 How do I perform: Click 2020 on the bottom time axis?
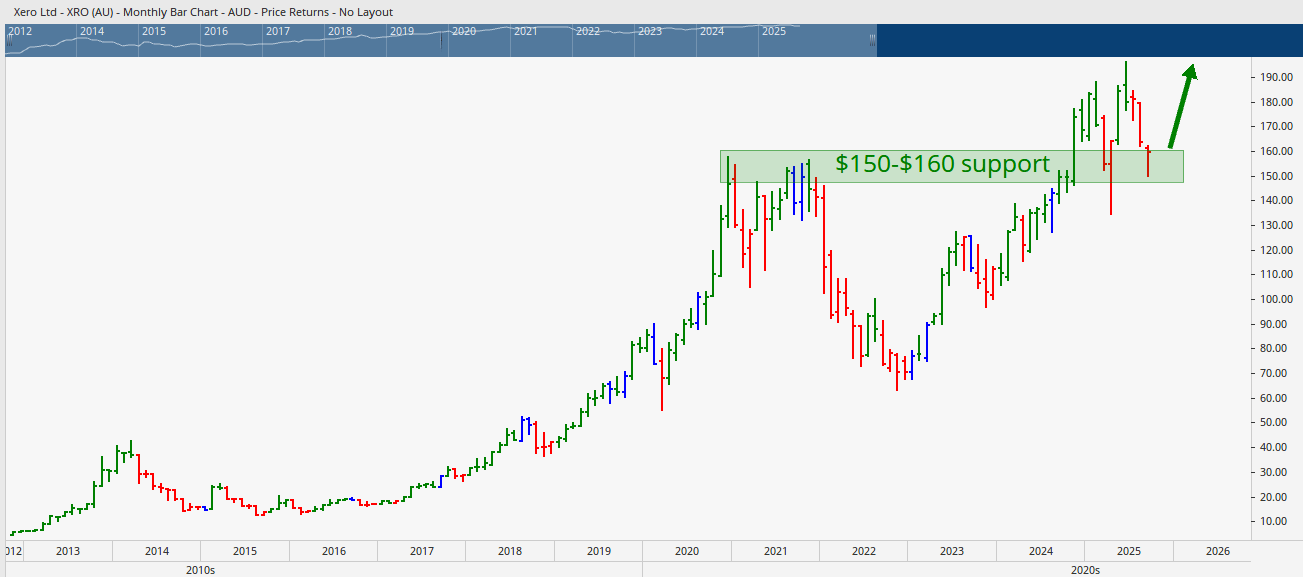pyautogui.click(x=687, y=551)
